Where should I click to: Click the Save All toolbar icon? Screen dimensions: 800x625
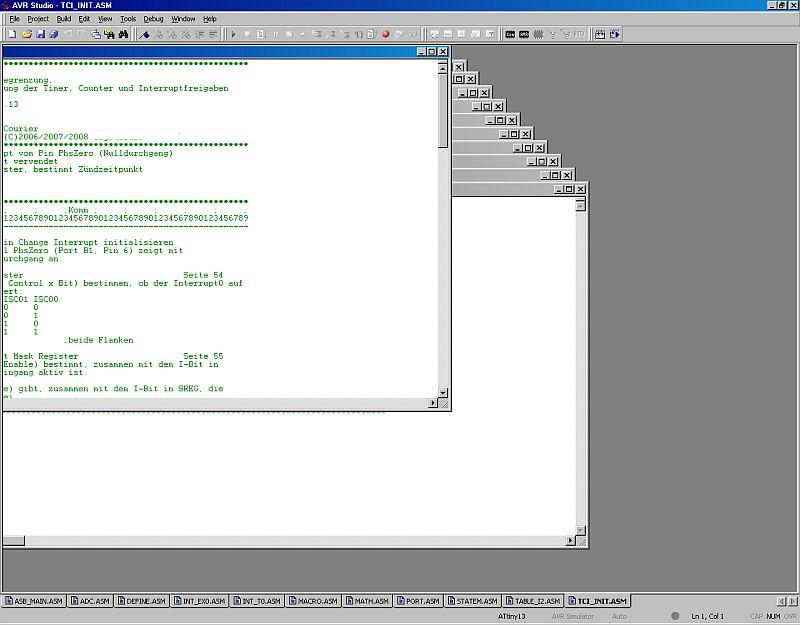tap(54, 34)
